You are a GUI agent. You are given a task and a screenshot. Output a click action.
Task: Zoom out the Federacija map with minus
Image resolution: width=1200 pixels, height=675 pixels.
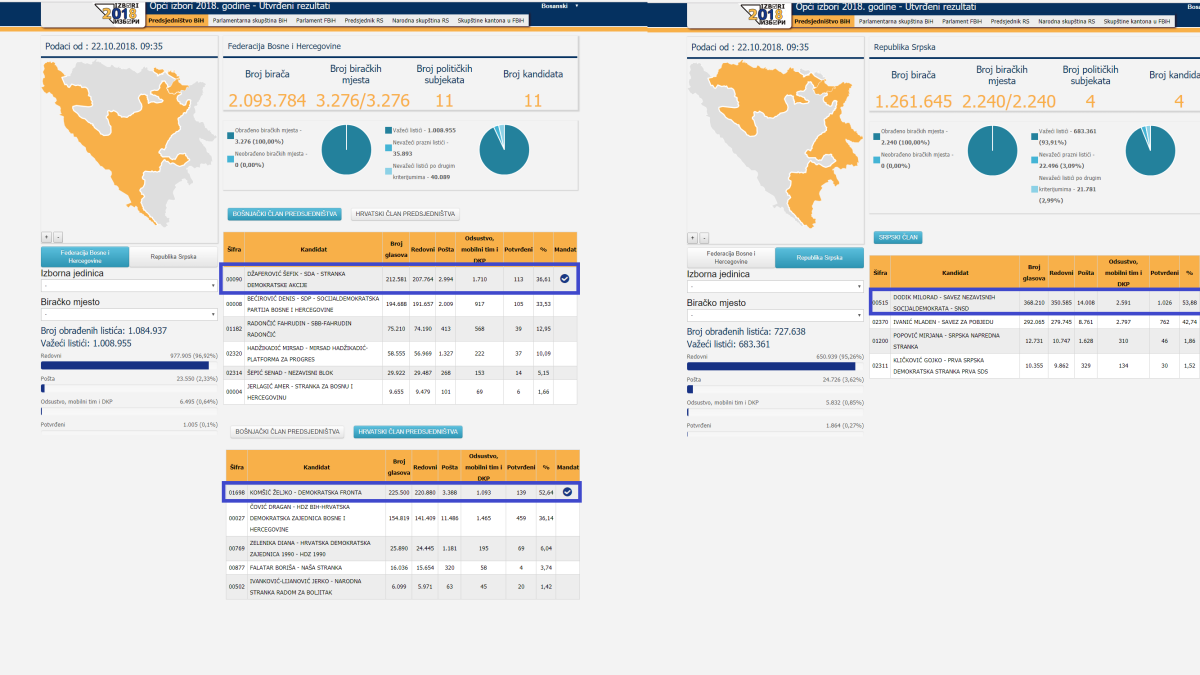pyautogui.click(x=58, y=237)
